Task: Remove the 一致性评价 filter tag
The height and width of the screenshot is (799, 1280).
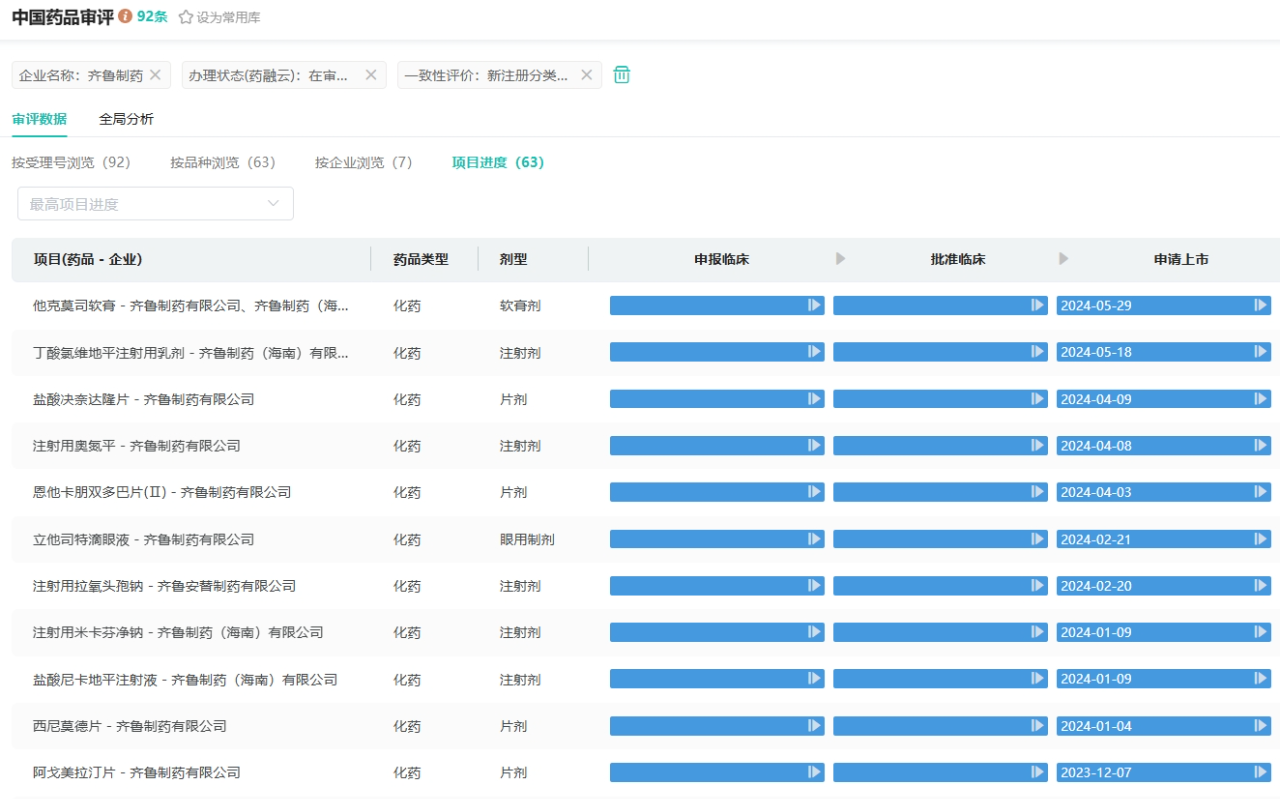Action: click(586, 75)
